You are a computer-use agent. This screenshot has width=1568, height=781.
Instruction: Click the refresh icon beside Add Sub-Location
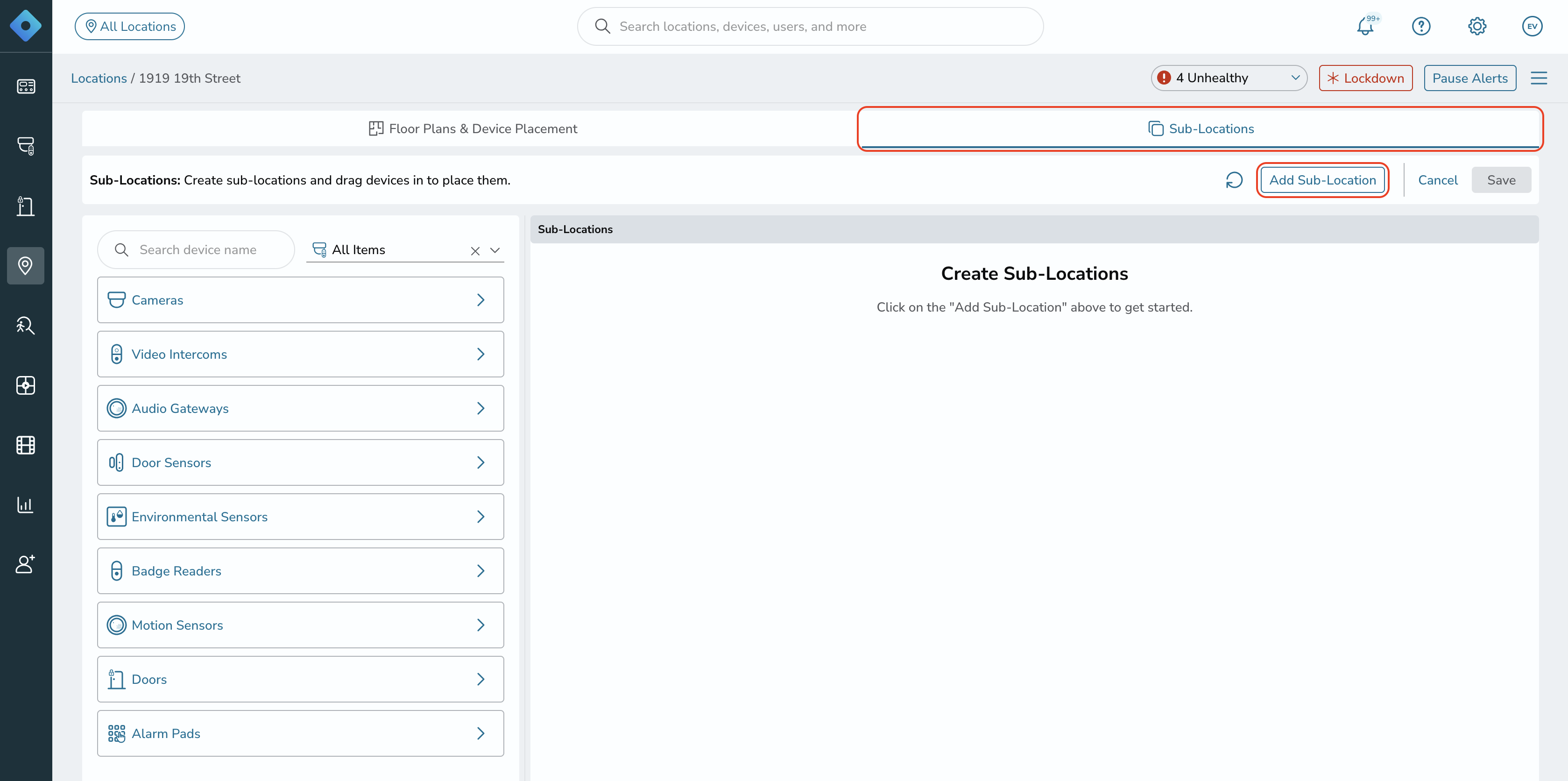click(1234, 180)
